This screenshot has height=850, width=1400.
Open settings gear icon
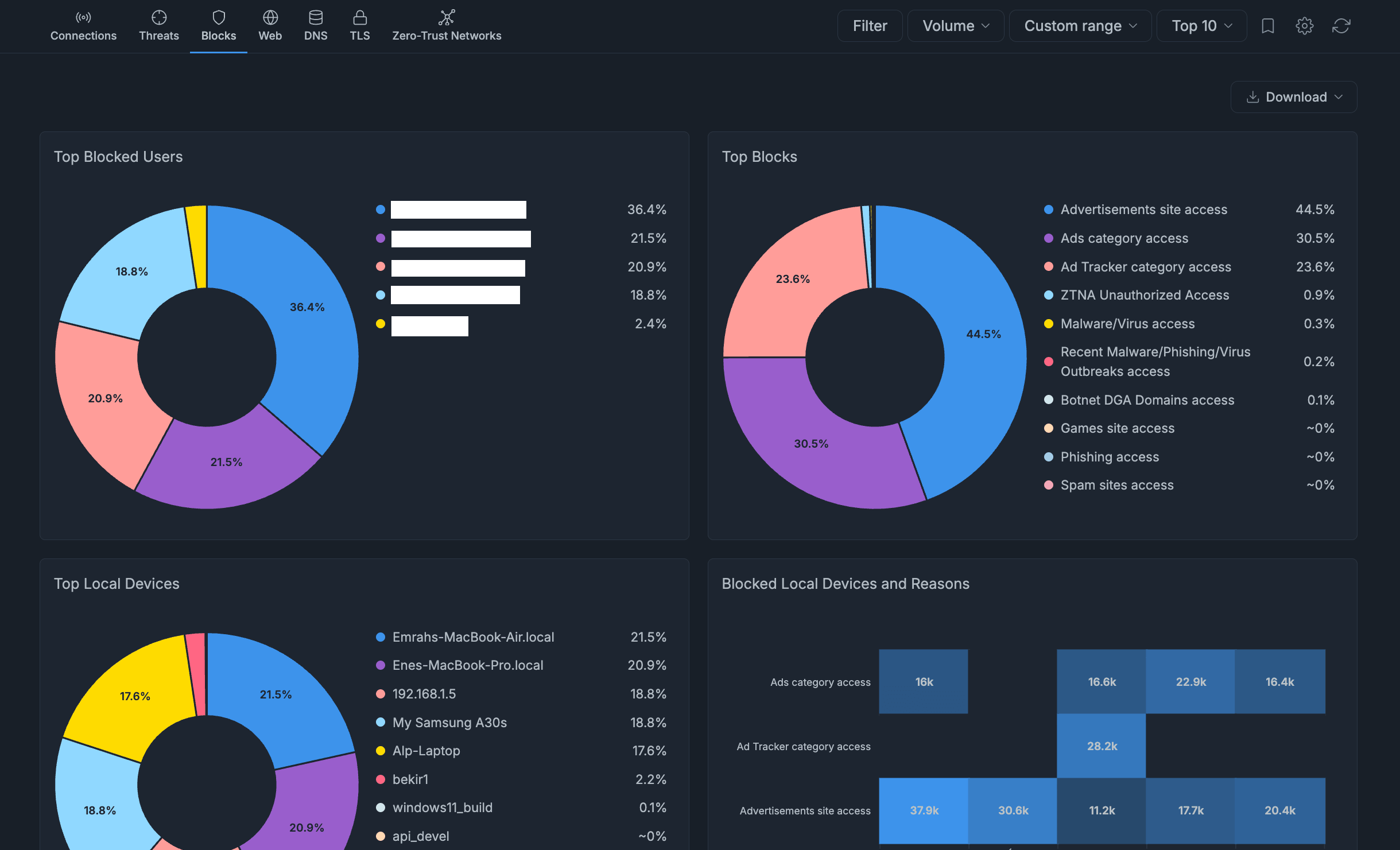(1305, 26)
